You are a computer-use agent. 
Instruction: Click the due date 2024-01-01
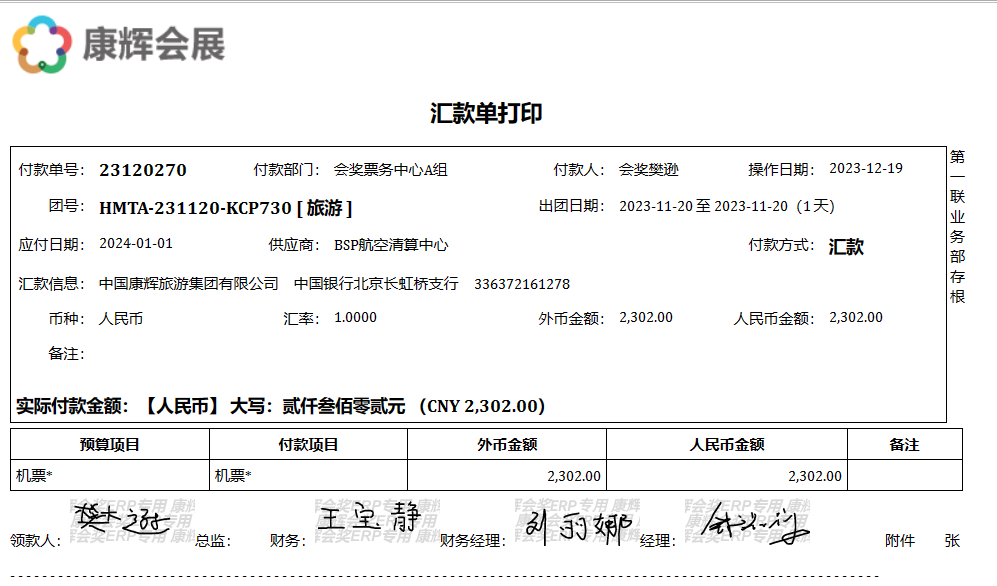click(x=136, y=244)
